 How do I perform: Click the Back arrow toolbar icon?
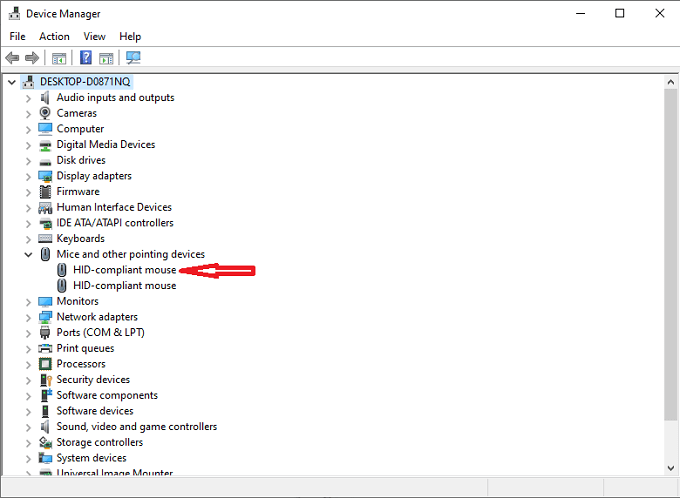pyautogui.click(x=12, y=58)
